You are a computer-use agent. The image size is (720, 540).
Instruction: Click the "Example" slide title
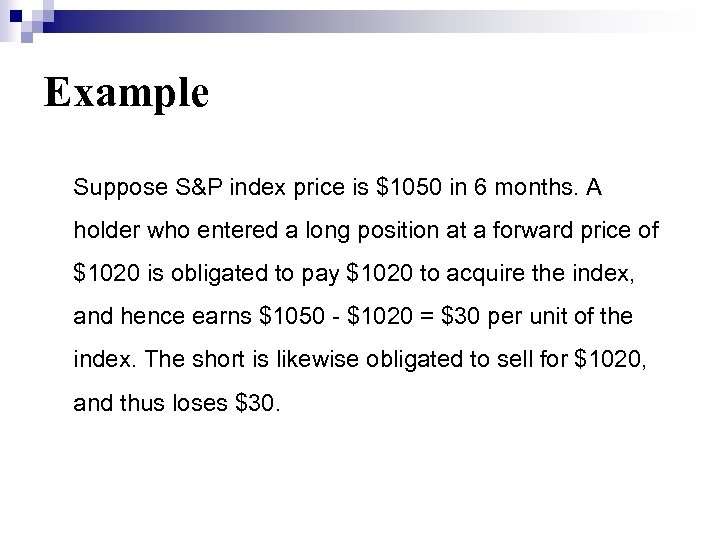coord(127,93)
